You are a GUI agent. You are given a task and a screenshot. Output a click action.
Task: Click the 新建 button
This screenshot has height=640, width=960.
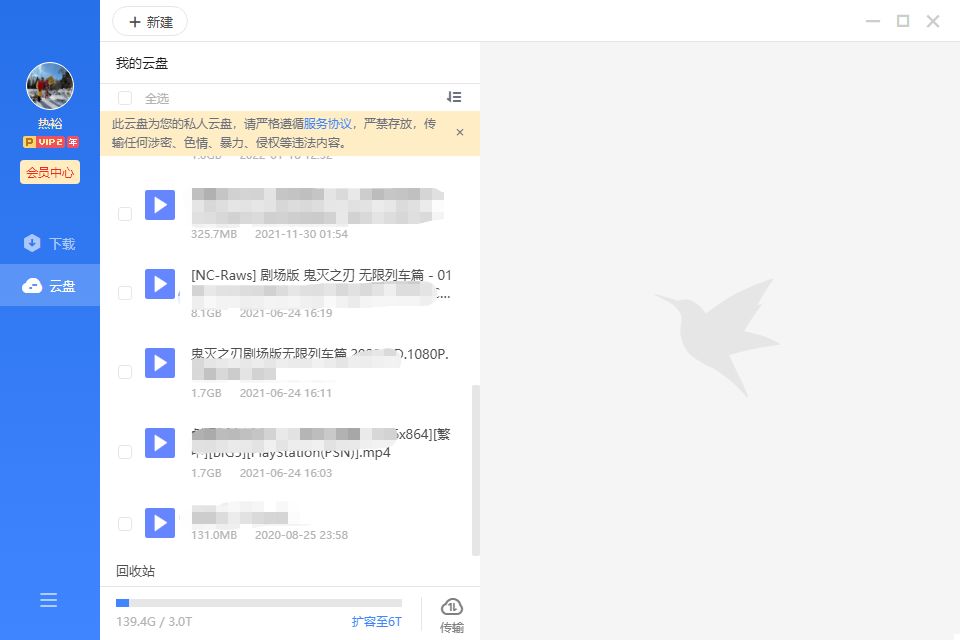click(150, 22)
